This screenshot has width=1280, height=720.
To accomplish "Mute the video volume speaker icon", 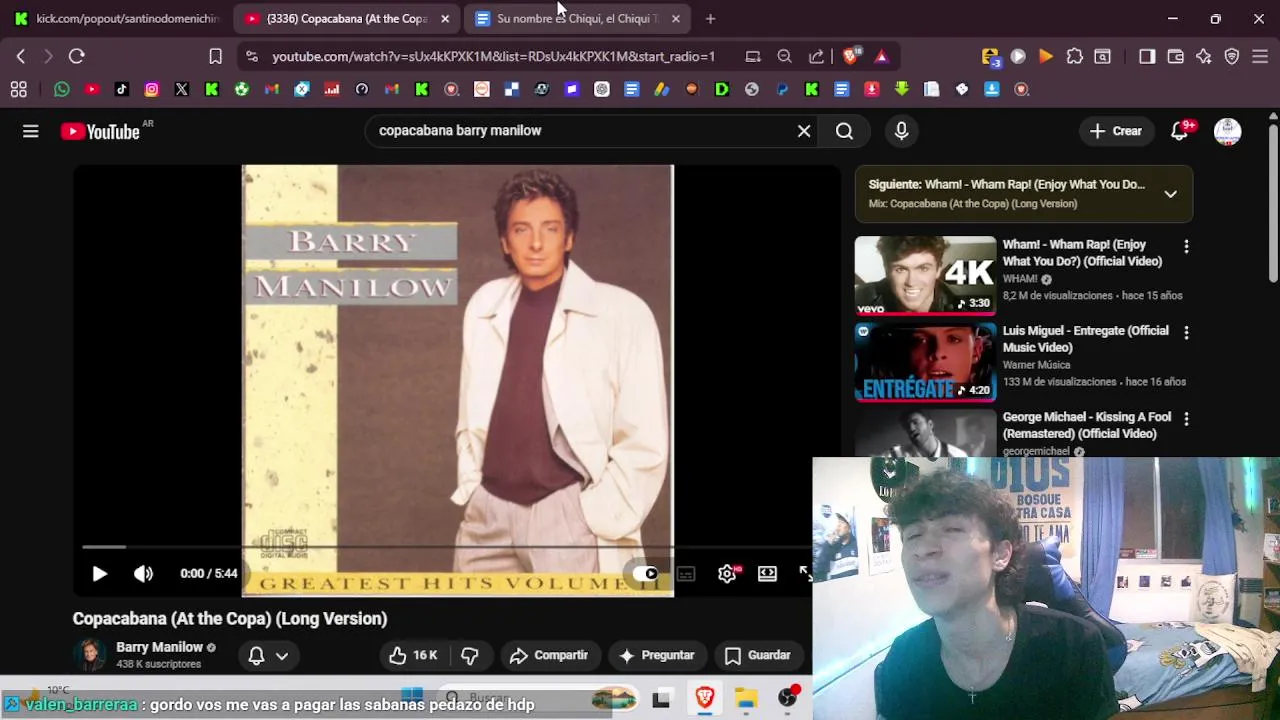I will coord(143,573).
